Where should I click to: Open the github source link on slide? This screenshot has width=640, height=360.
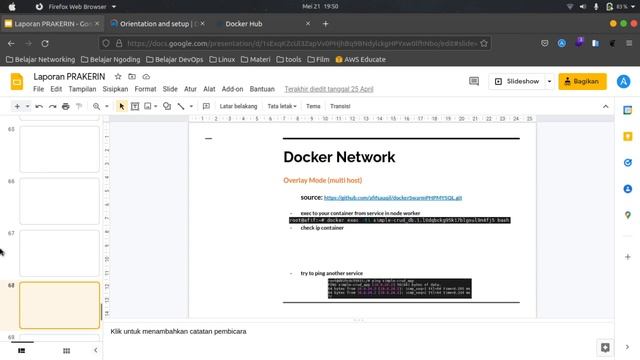click(393, 198)
